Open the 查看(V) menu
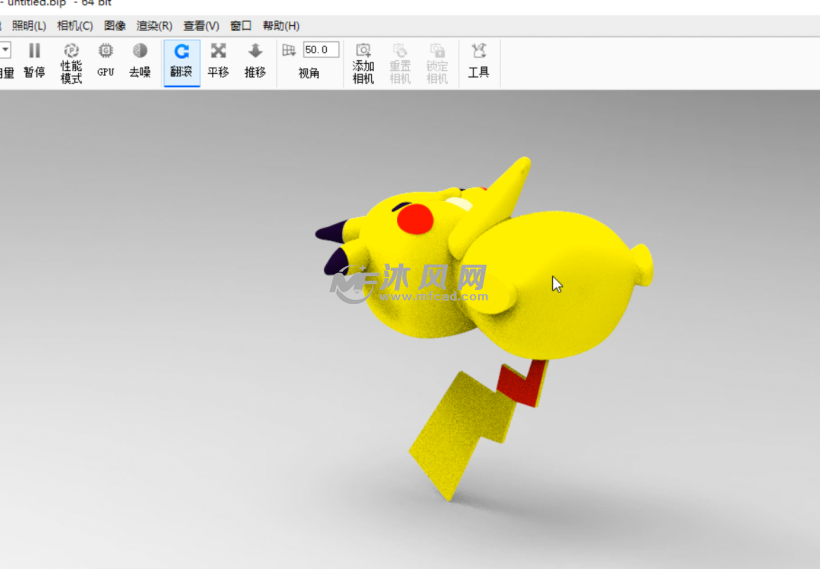820x569 pixels. pos(201,26)
